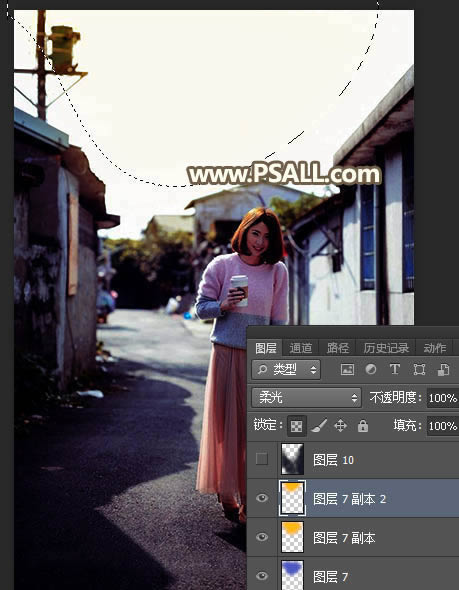
Task: Hide layer 图层 7 副本
Action: pos(262,537)
